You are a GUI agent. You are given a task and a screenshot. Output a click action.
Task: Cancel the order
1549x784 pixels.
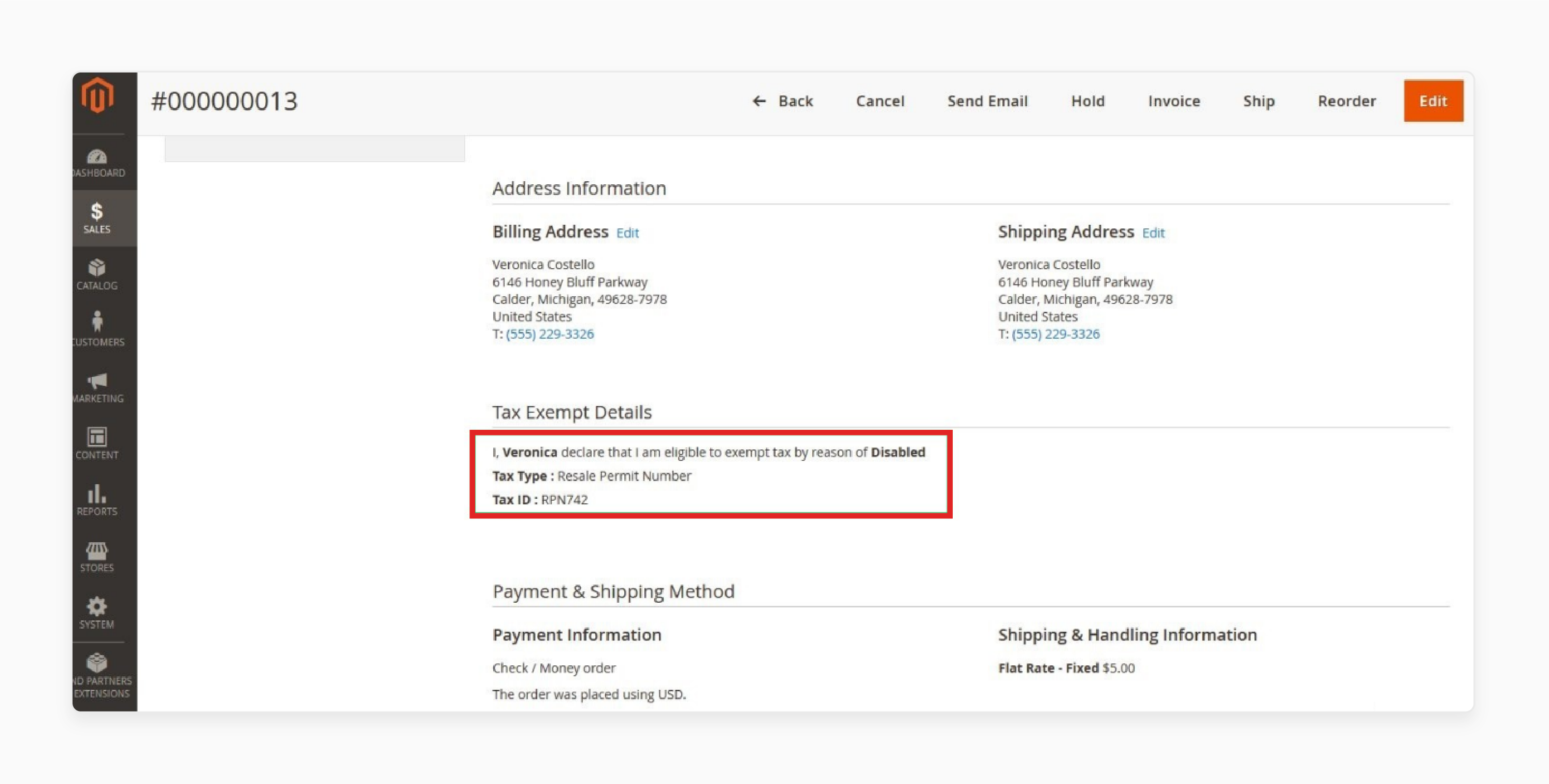point(880,101)
